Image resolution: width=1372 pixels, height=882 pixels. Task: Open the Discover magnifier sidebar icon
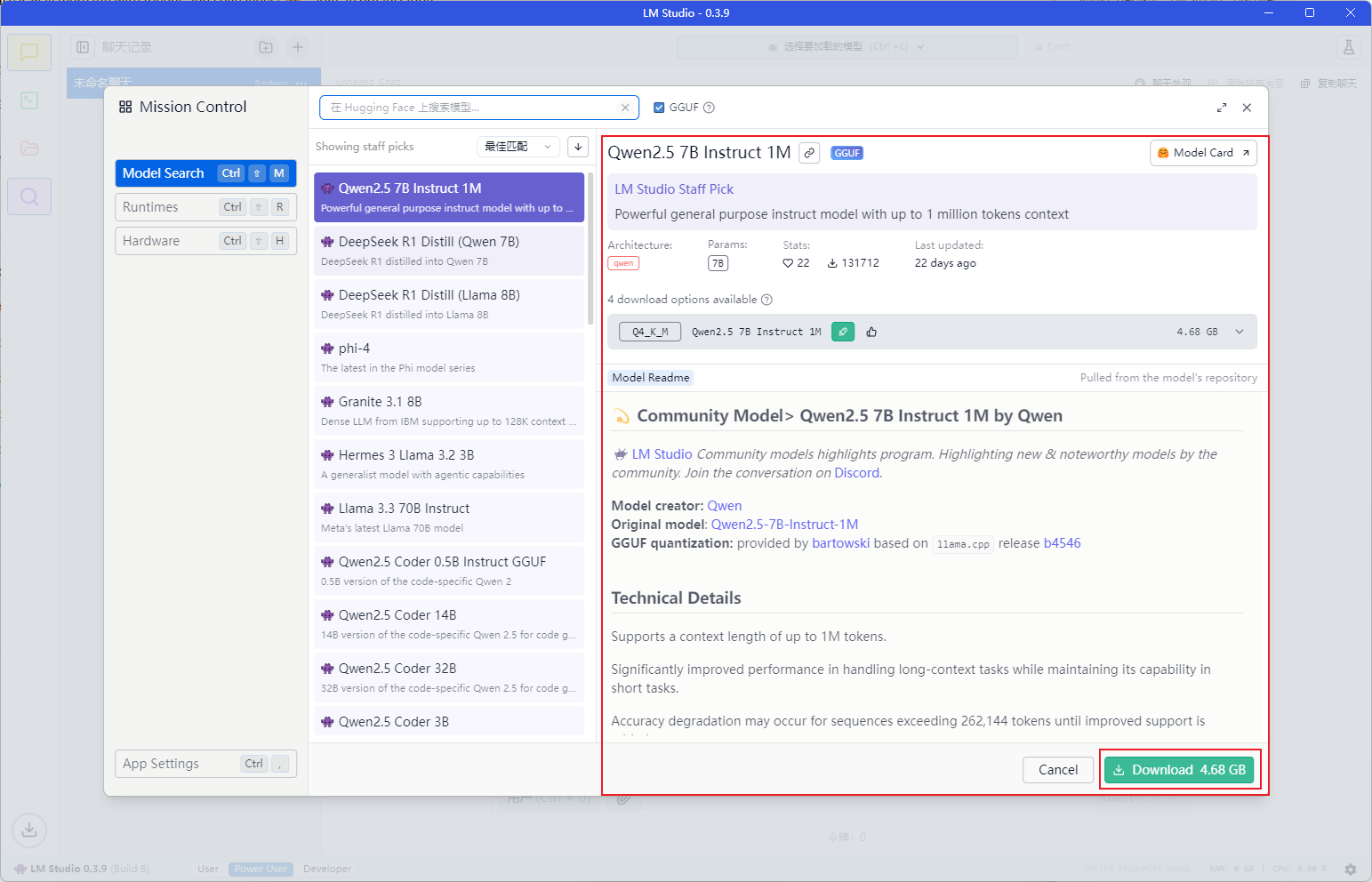point(29,196)
